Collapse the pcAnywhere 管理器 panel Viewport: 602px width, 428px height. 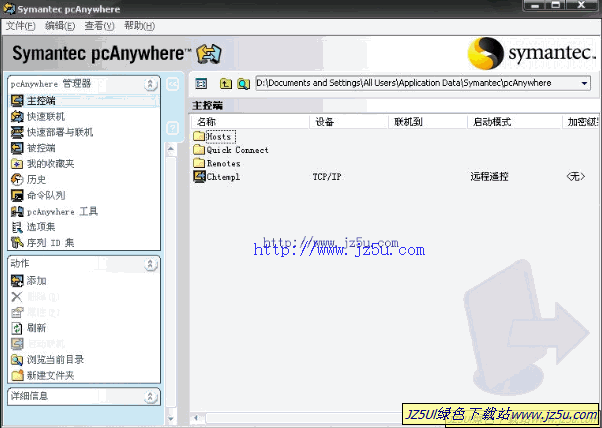point(150,84)
